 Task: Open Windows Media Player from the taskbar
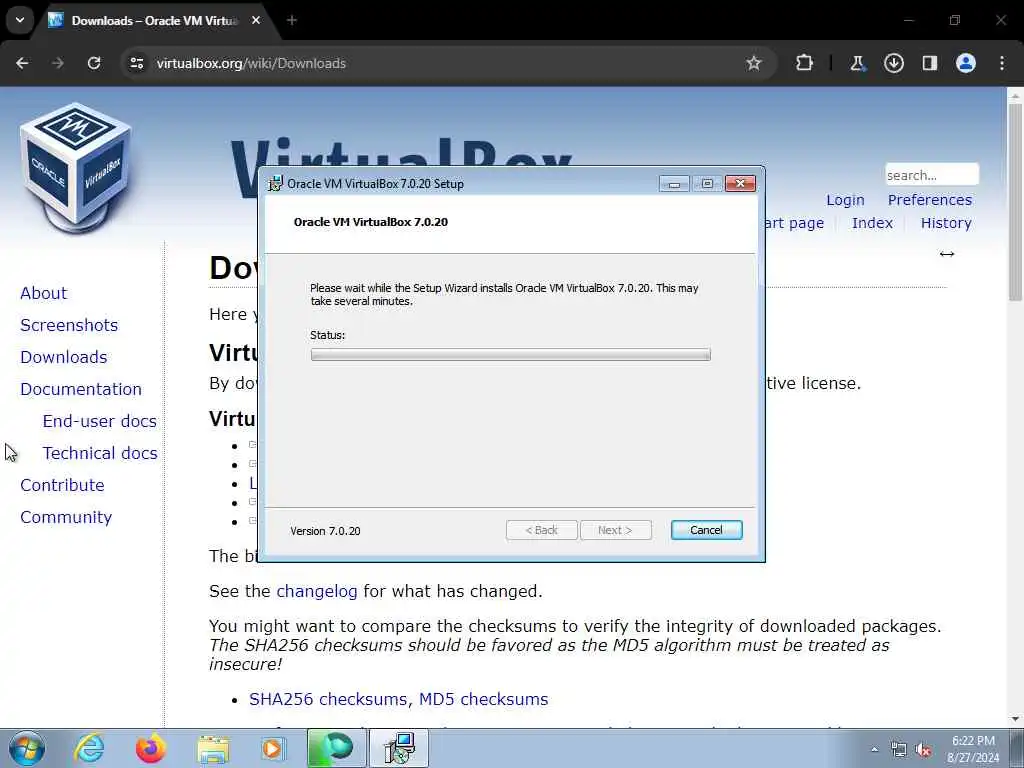pyautogui.click(x=272, y=749)
